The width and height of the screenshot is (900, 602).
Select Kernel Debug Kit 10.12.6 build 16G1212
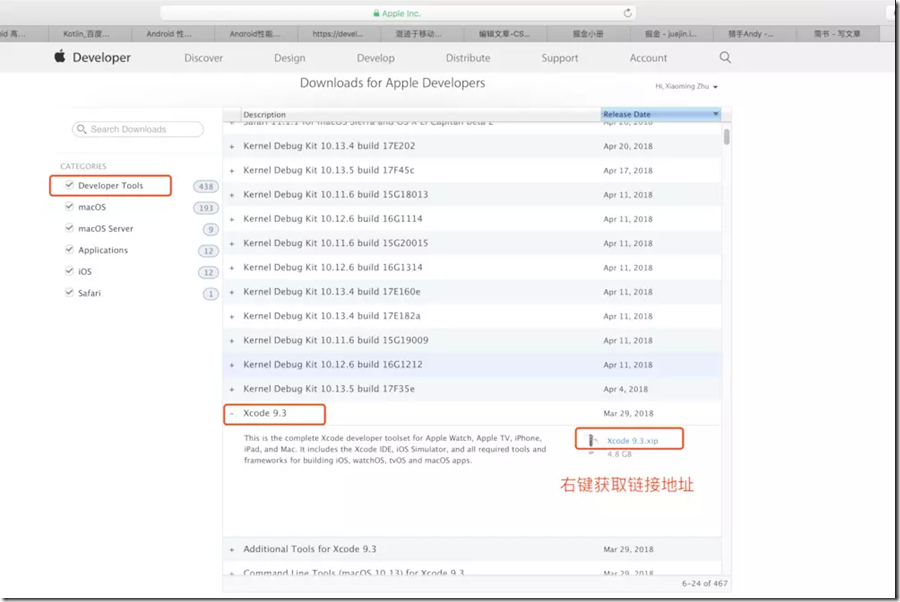333,364
